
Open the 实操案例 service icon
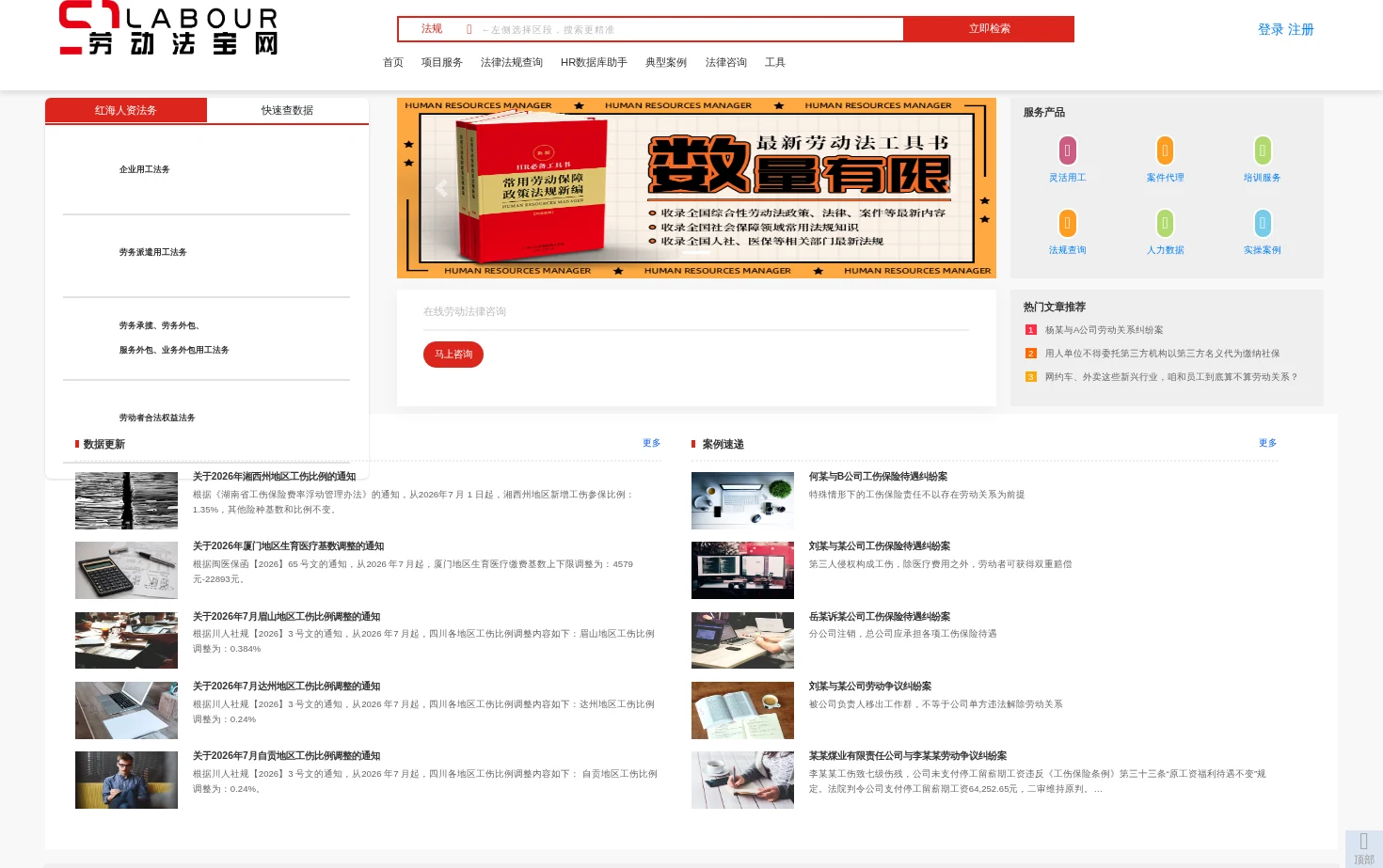(x=1263, y=223)
